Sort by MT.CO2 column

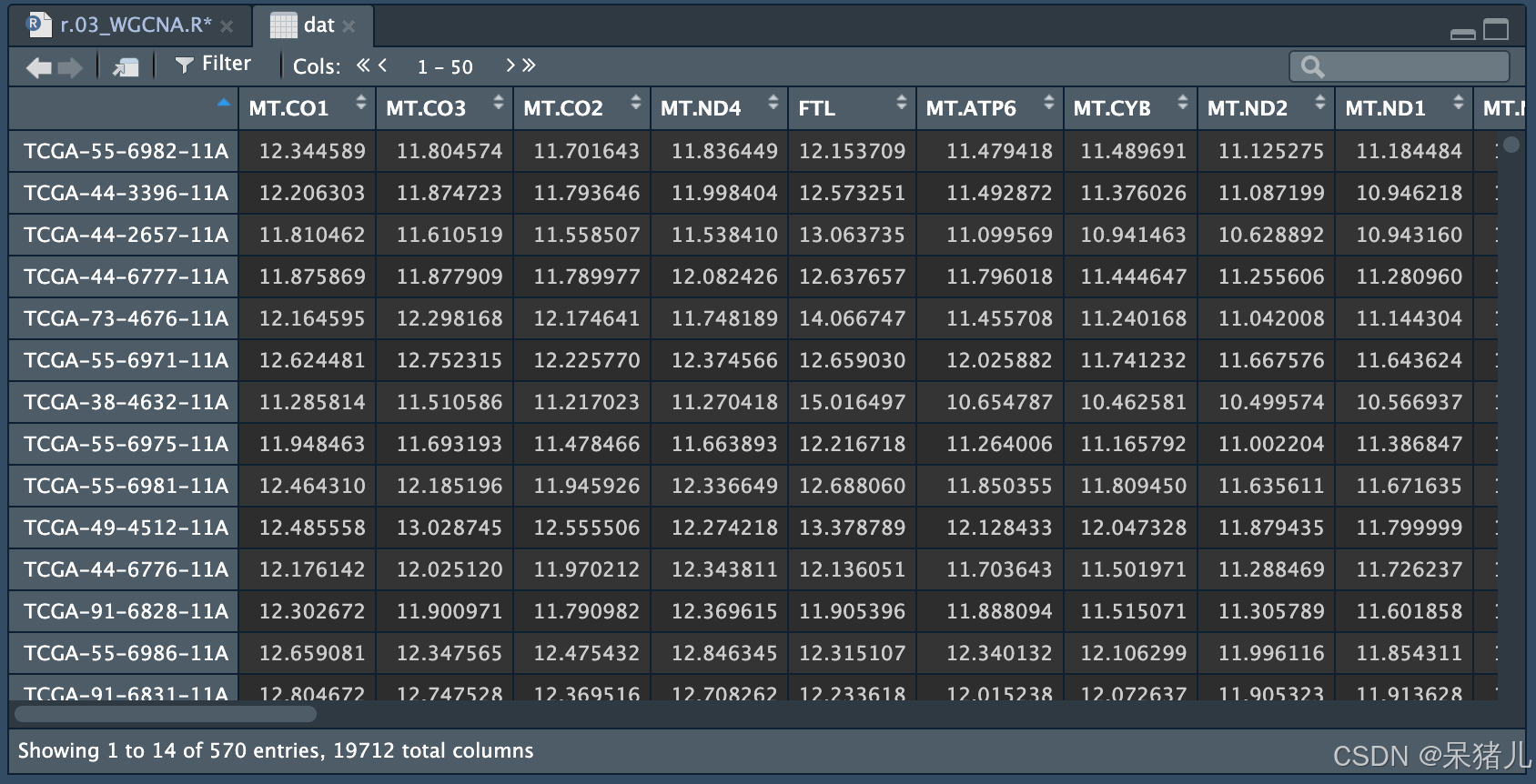point(581,108)
